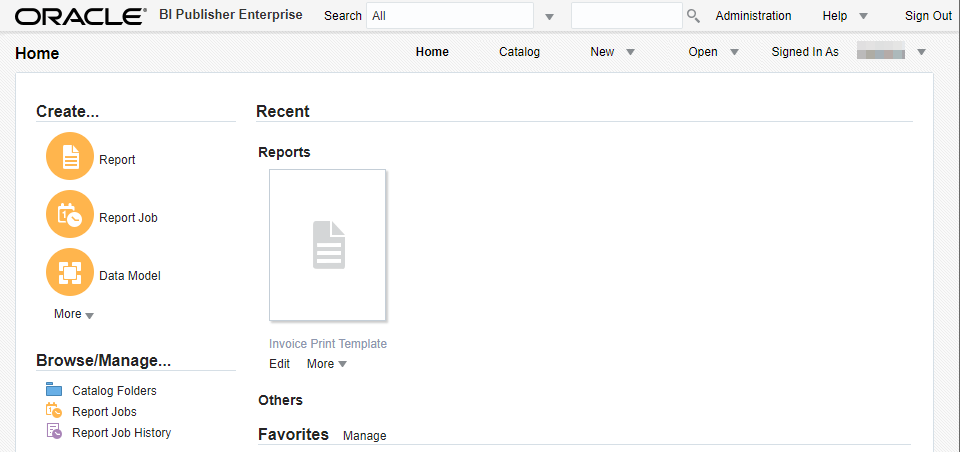Click the Favorites heading
Screen dimensions: 960x452
293,434
